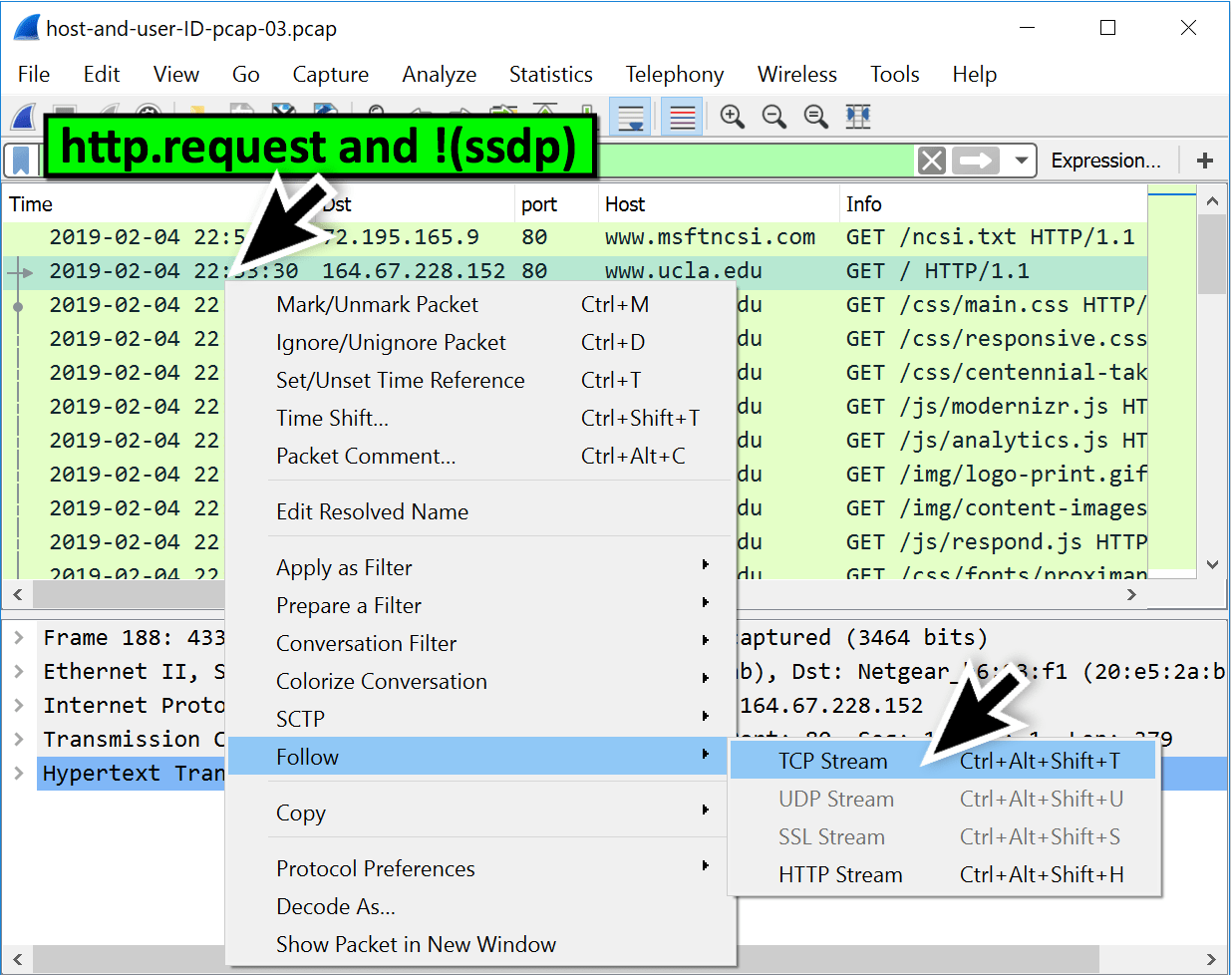The width and height of the screenshot is (1232, 975).
Task: Clear the current display filter
Action: tap(931, 160)
